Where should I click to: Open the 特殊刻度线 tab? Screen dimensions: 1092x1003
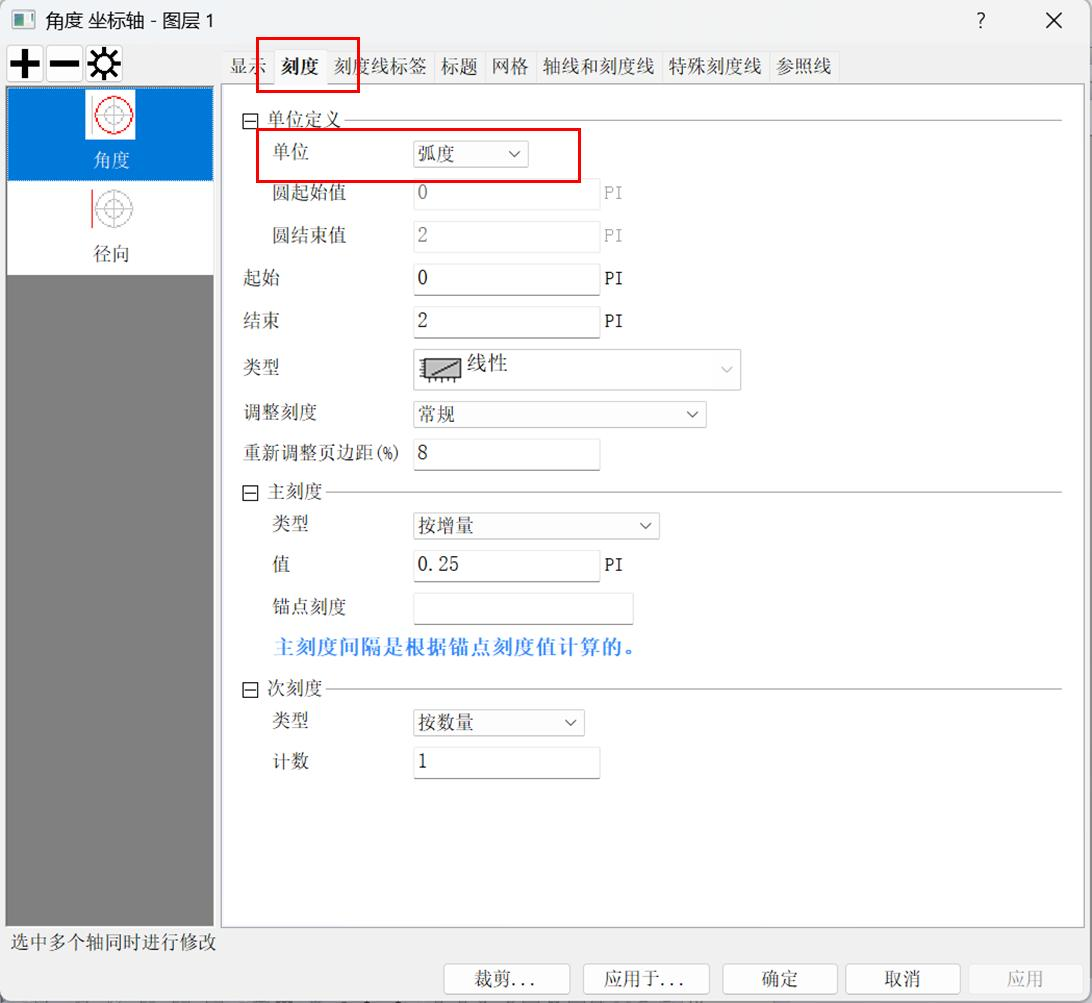(715, 67)
